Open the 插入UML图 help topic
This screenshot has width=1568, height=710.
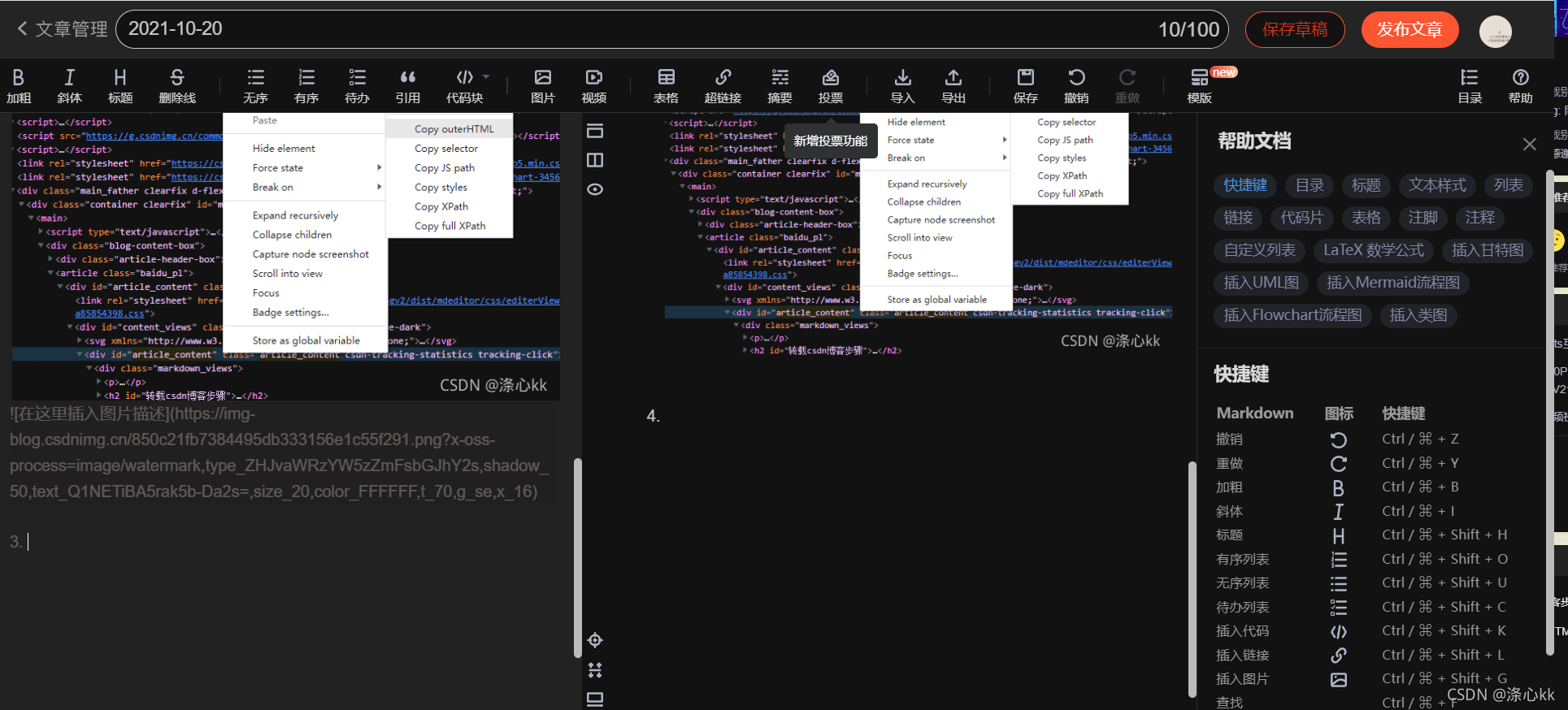pos(1262,283)
